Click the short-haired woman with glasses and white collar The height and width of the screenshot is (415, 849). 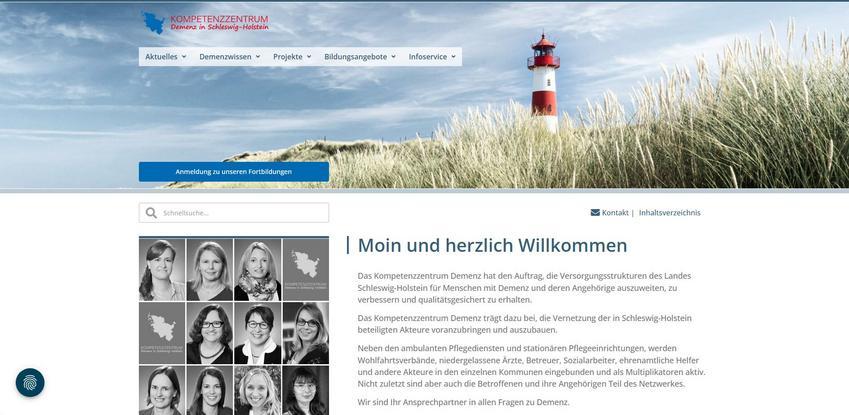[257, 333]
